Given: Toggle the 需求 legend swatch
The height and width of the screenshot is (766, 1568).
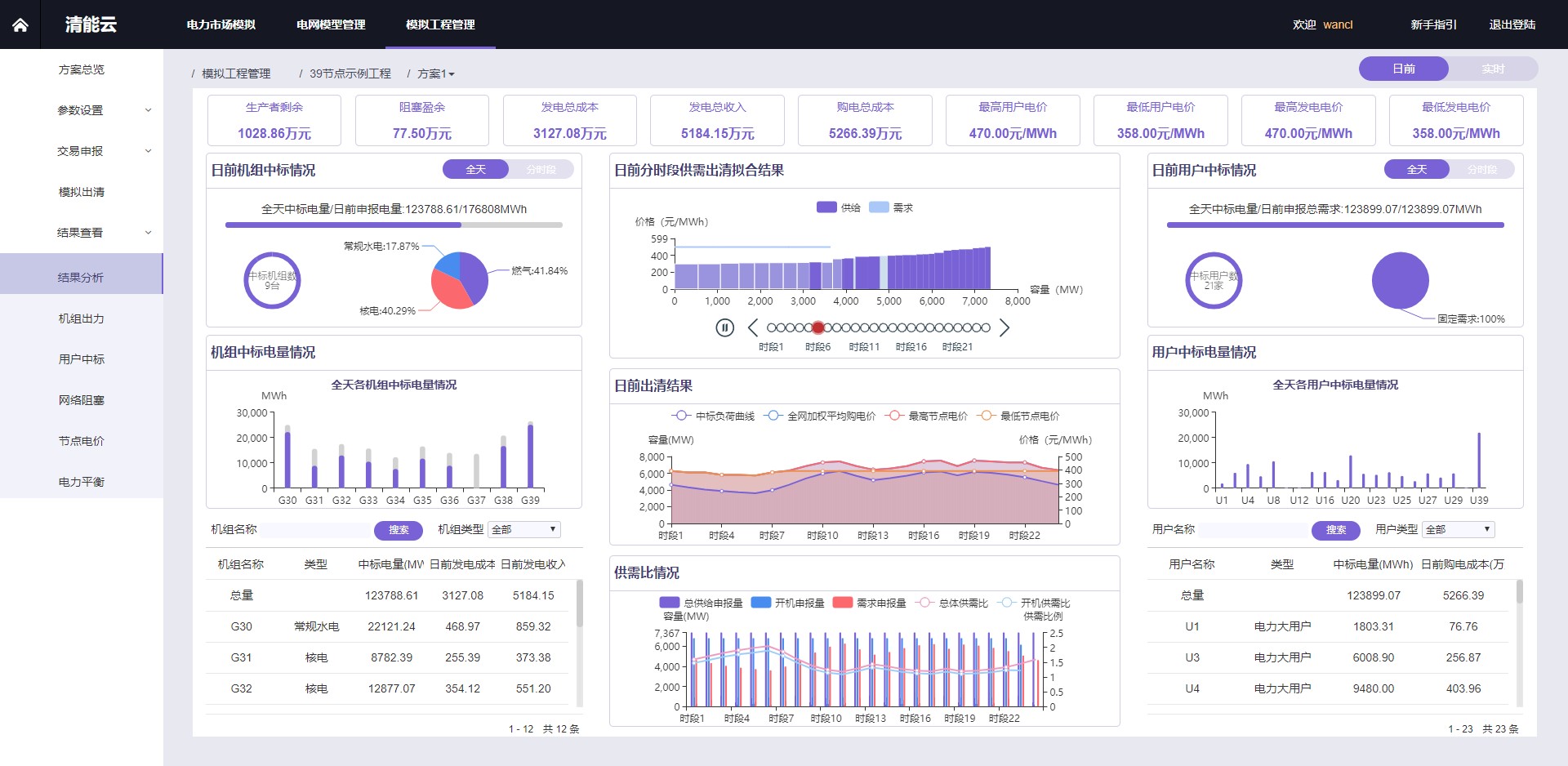Looking at the screenshot, I should click(x=879, y=207).
